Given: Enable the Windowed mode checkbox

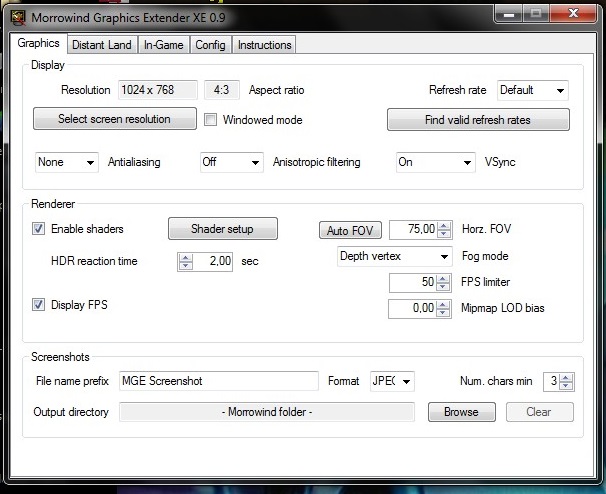Looking at the screenshot, I should (211, 120).
